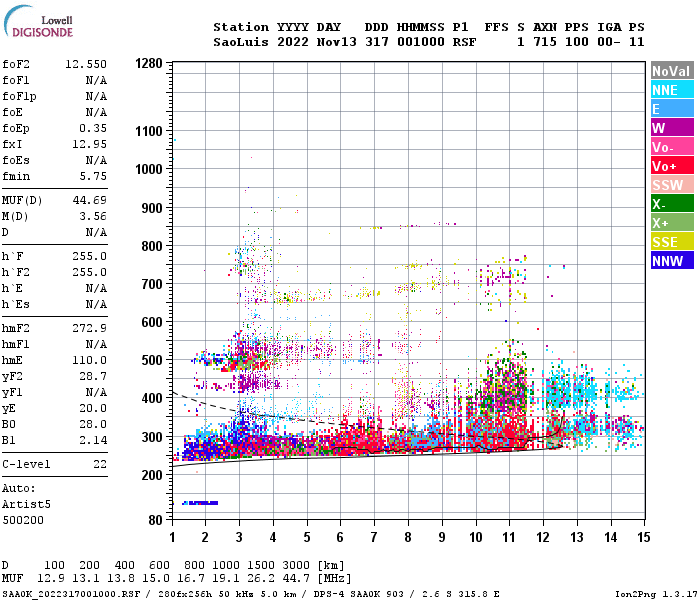
Task: Click the 001000 time value in header
Action: 421,42
